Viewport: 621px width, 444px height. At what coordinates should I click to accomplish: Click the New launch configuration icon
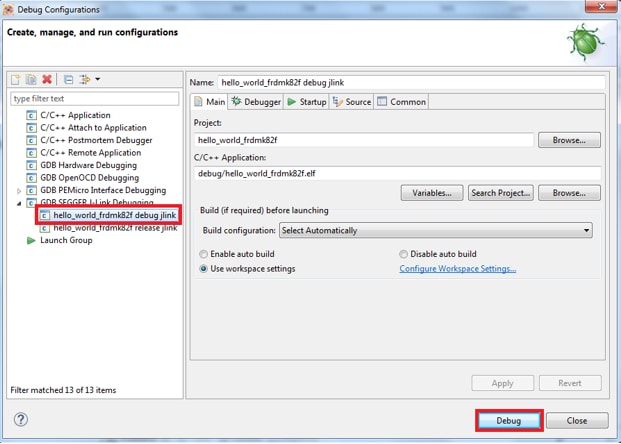(17, 79)
